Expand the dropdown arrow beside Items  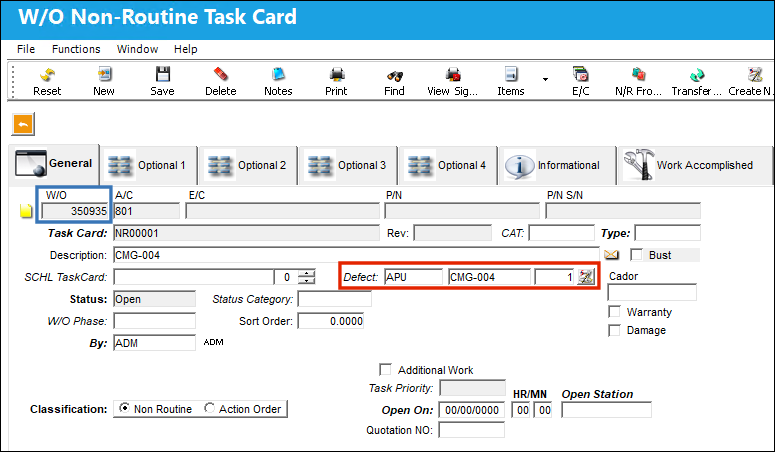(x=545, y=79)
